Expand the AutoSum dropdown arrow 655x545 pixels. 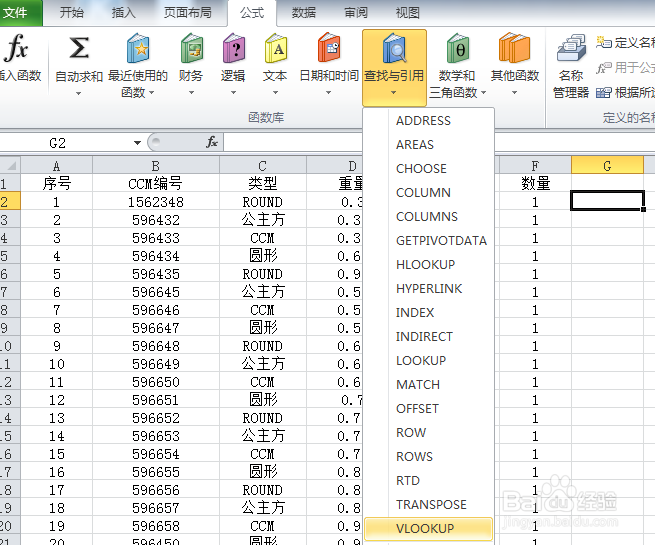pyautogui.click(x=79, y=93)
